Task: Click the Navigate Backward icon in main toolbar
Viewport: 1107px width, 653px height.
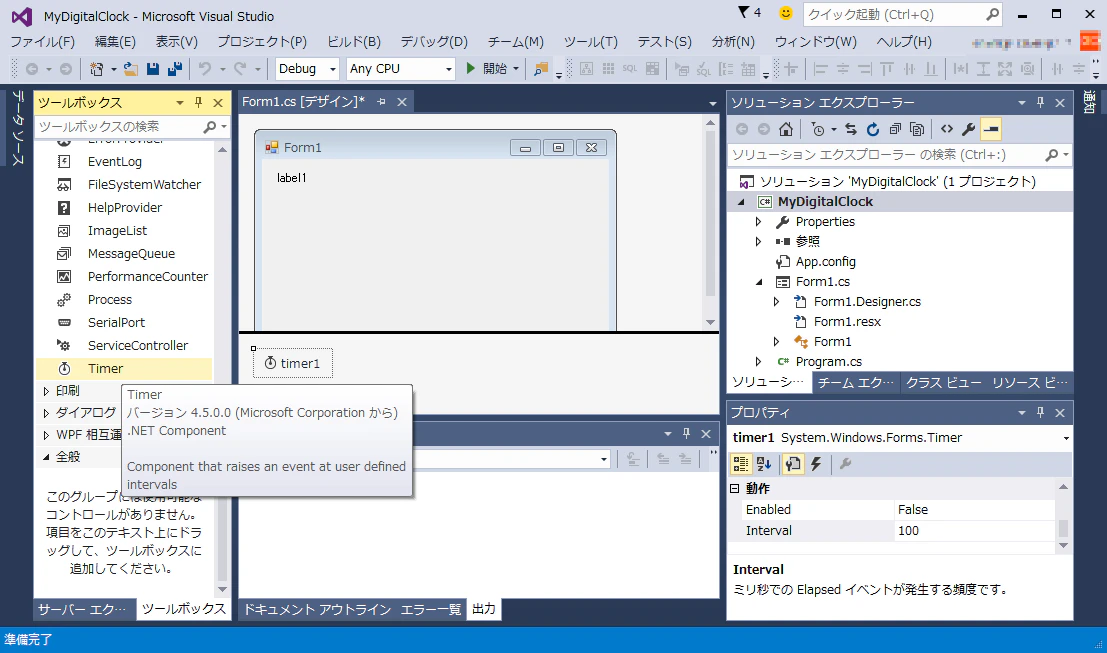Action: [32, 68]
